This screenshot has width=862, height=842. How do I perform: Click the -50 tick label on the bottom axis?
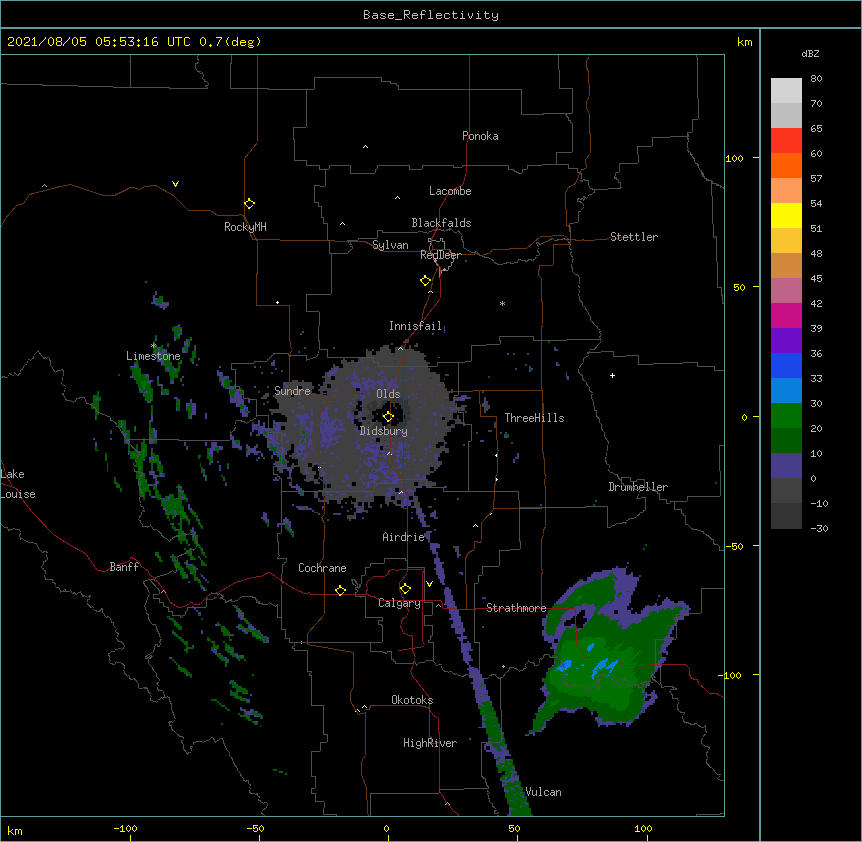[x=255, y=829]
